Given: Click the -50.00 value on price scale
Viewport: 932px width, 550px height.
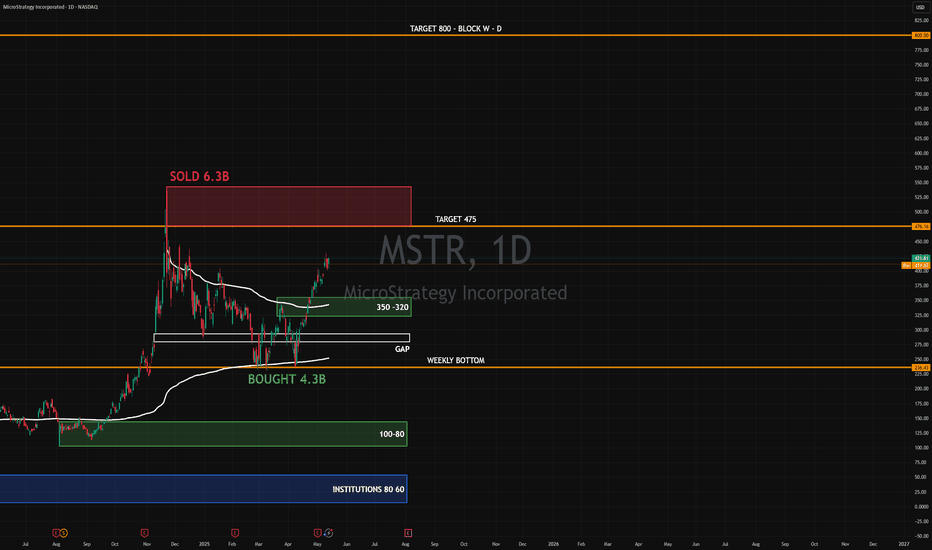Looking at the screenshot, I should point(921,536).
